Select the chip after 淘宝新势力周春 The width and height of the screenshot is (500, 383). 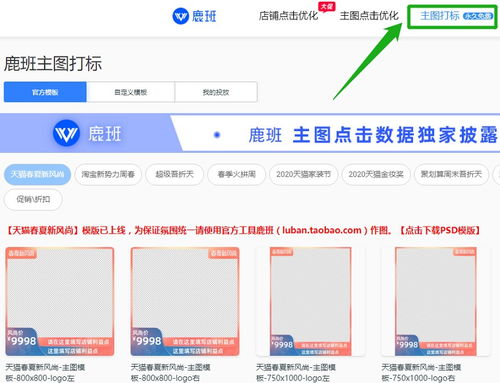pos(174,174)
